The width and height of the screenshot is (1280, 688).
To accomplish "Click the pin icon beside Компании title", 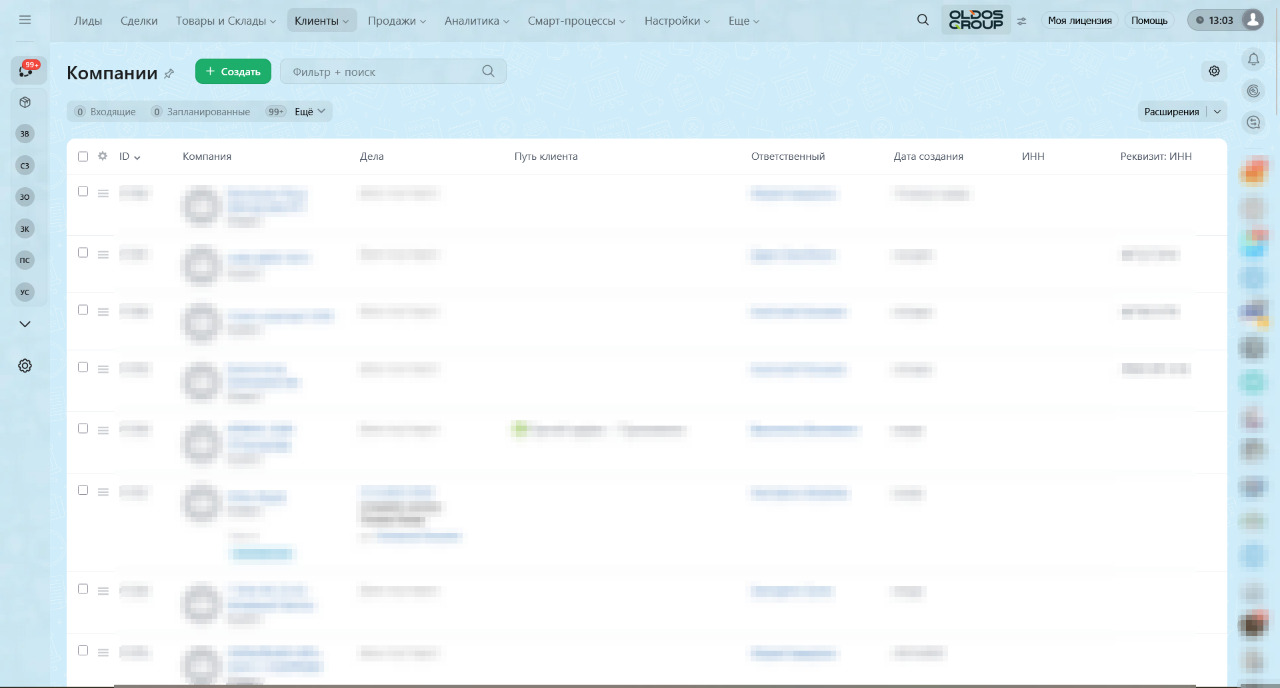I will point(169,73).
